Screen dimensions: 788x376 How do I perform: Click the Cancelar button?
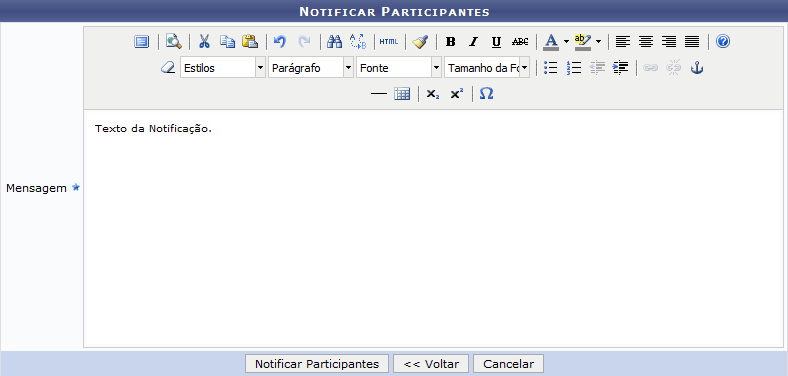coord(508,364)
